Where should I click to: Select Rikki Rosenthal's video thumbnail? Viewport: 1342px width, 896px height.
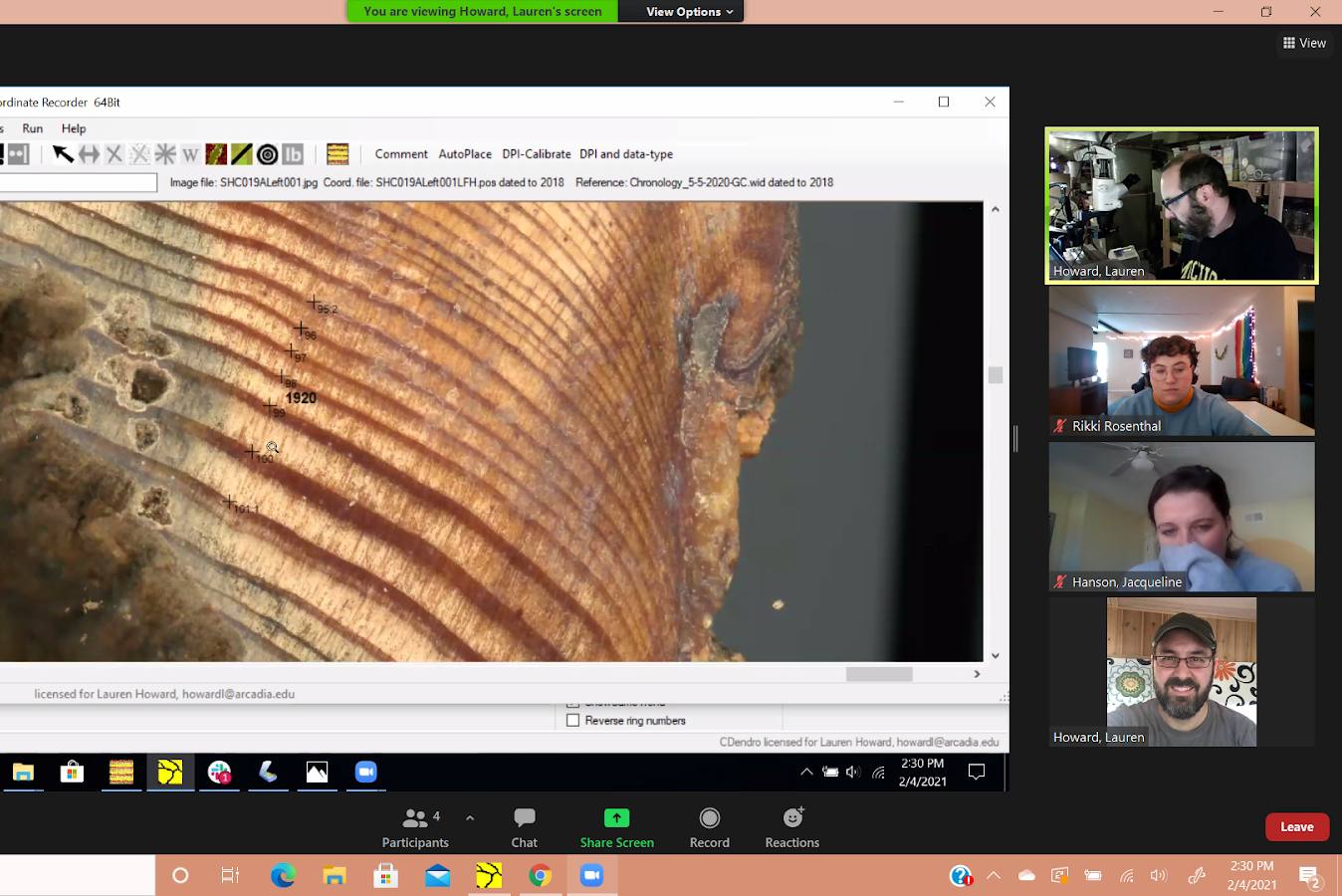pos(1182,361)
